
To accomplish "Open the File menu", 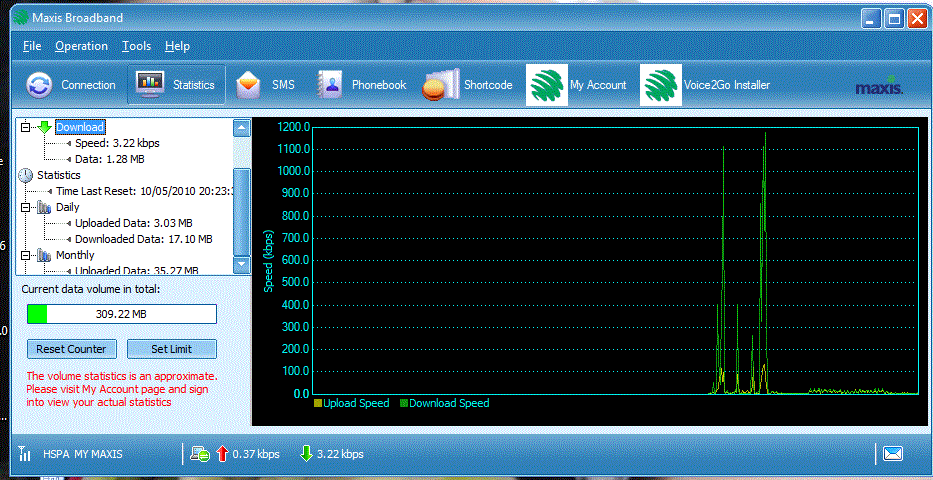I will 32,46.
